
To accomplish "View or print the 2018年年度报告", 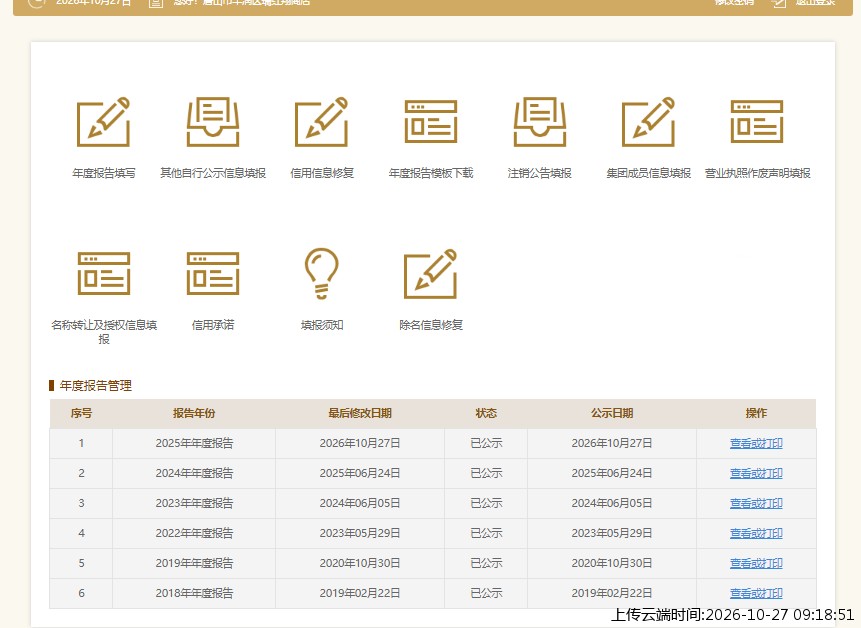I will pyautogui.click(x=756, y=593).
